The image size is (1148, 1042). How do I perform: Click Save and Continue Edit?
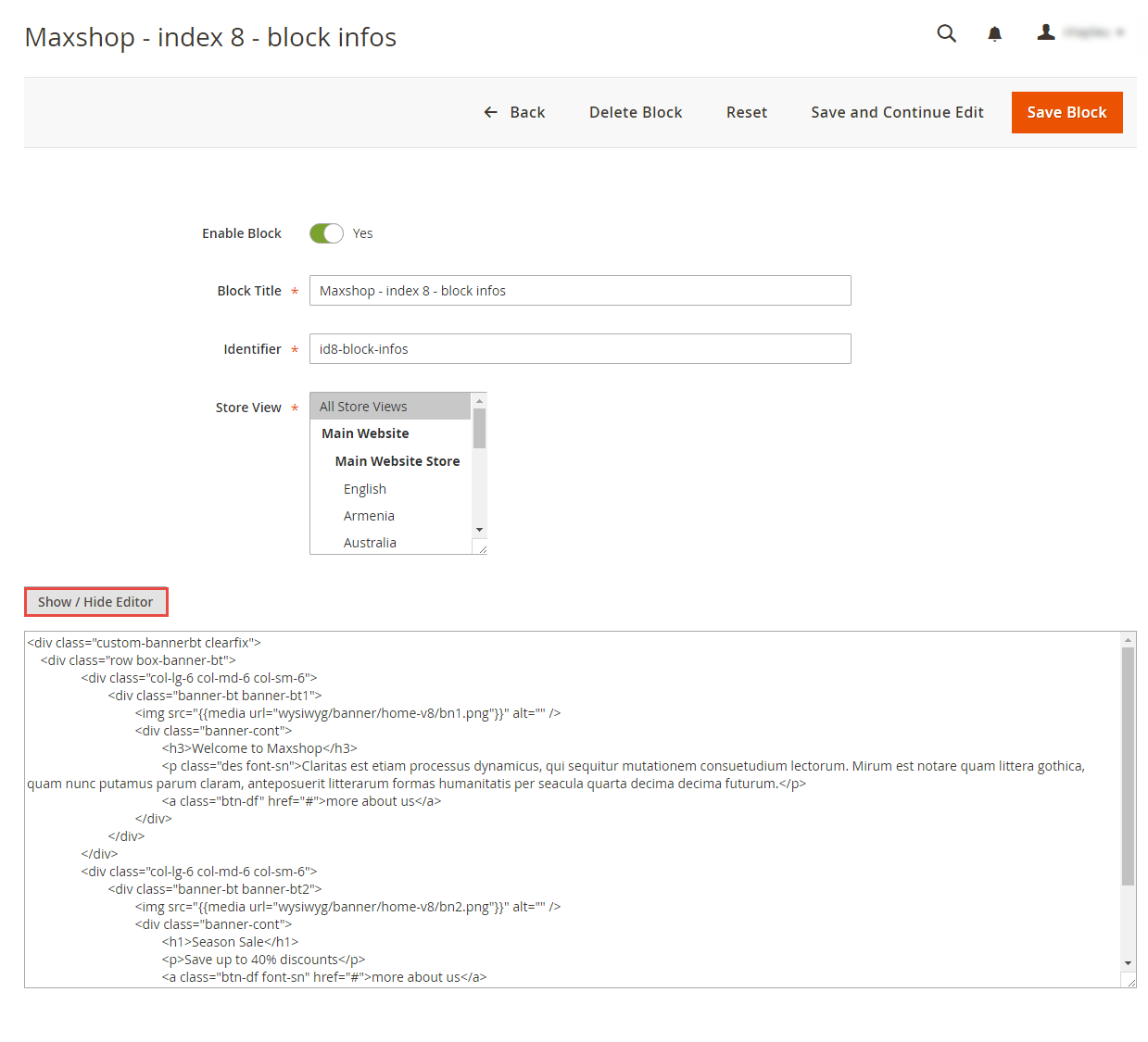coord(897,112)
